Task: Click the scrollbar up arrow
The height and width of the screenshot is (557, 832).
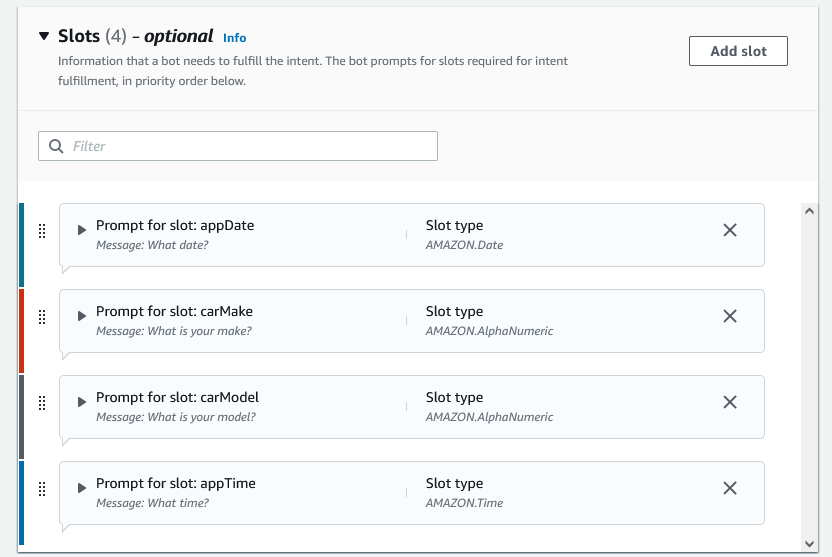Action: (809, 211)
